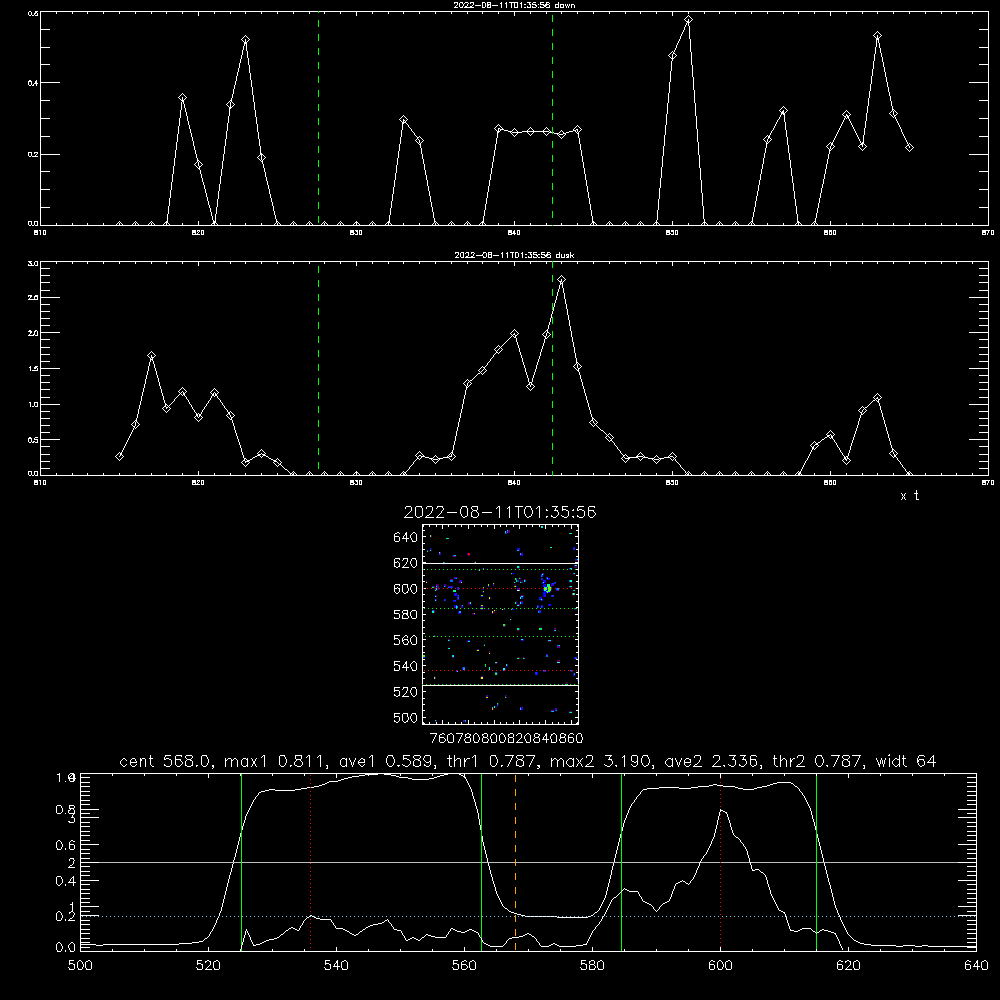The image size is (1000, 1000).
Task: Click the red dotted line at 600 in the bottom plot
Action: (x=721, y=861)
